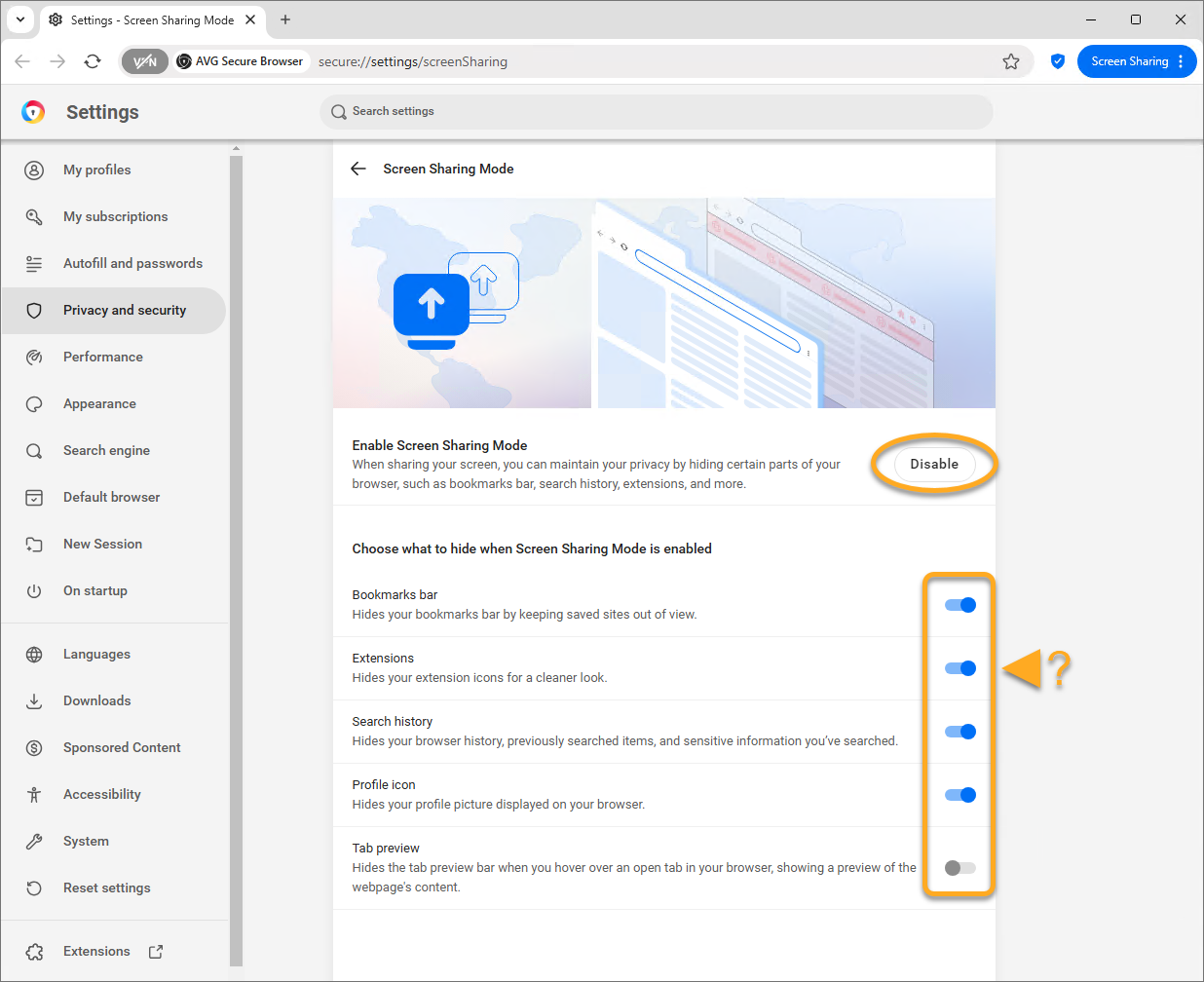
Task: Click the AVG Secure Browser logo in header
Action: 33,112
